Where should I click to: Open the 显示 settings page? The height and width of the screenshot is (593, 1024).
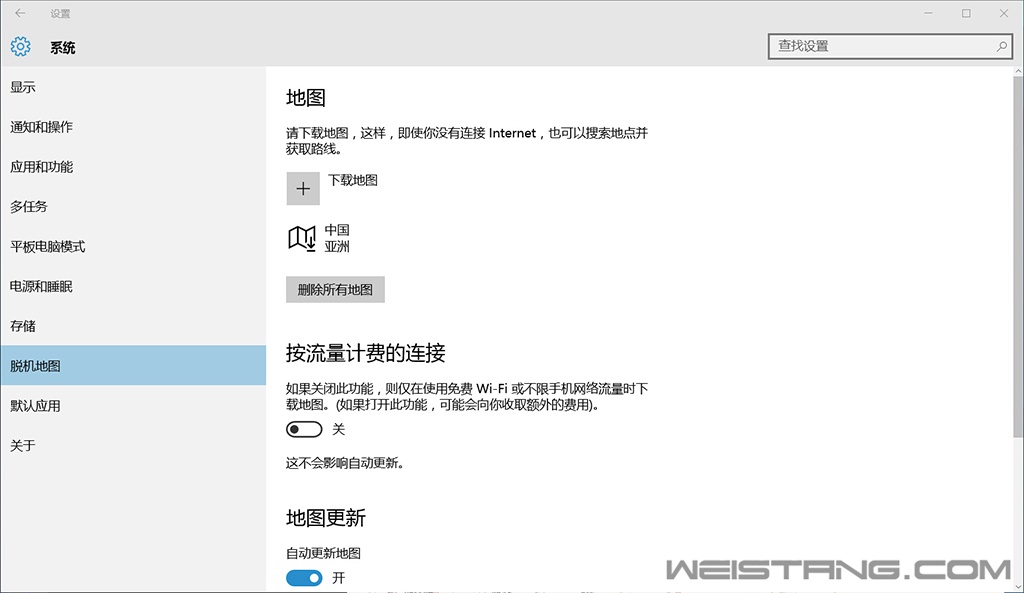23,87
